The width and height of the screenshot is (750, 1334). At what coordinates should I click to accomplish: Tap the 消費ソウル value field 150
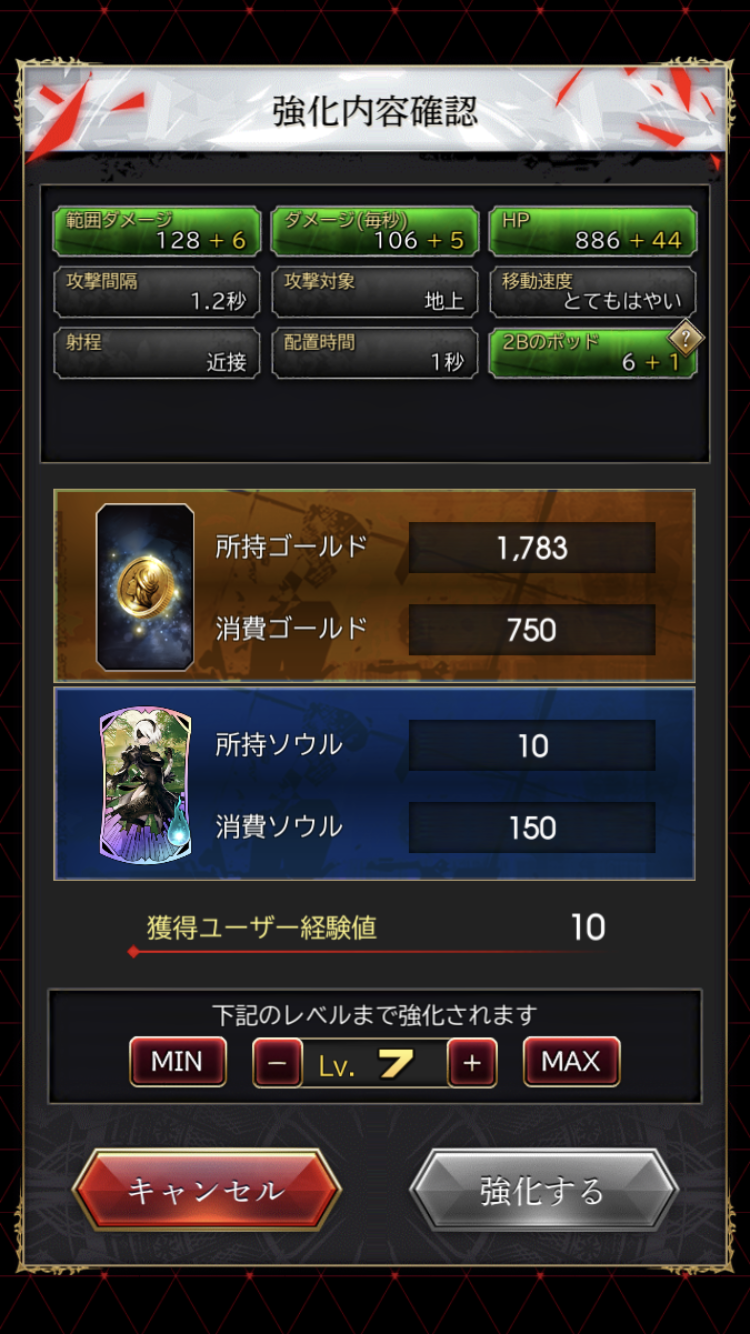tap(532, 827)
